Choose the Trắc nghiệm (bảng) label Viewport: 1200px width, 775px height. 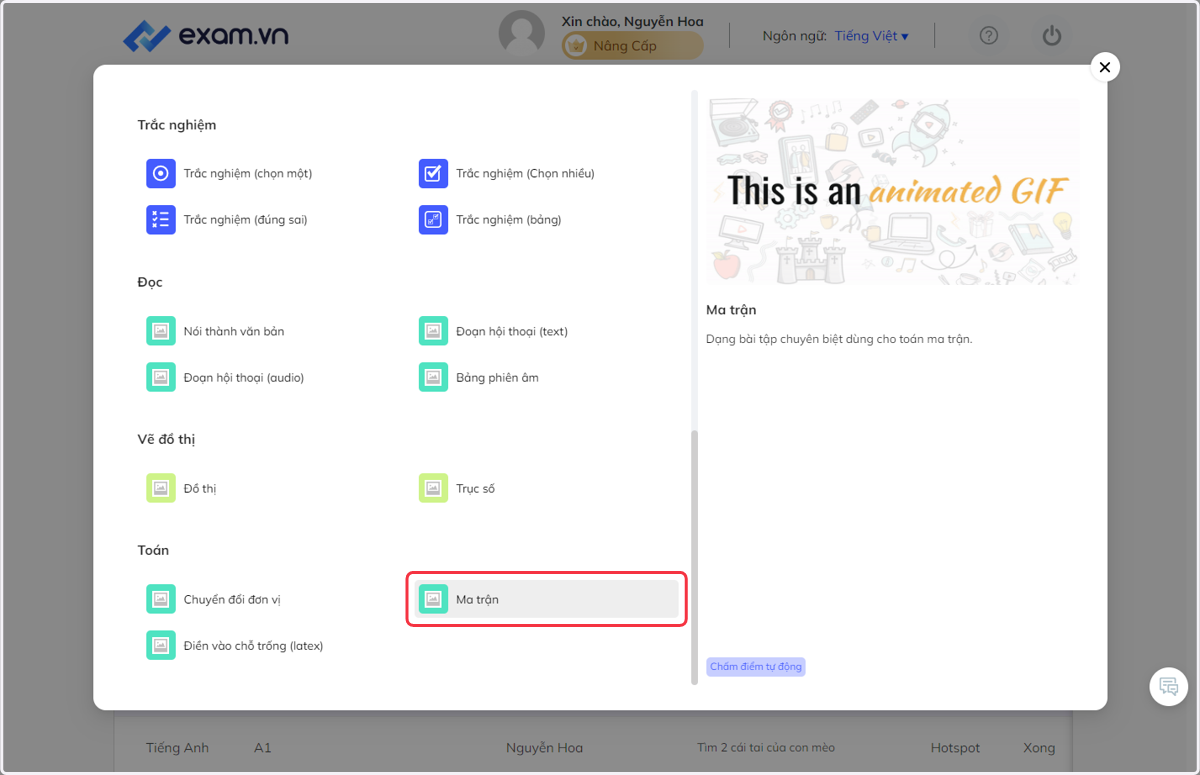pos(509,219)
